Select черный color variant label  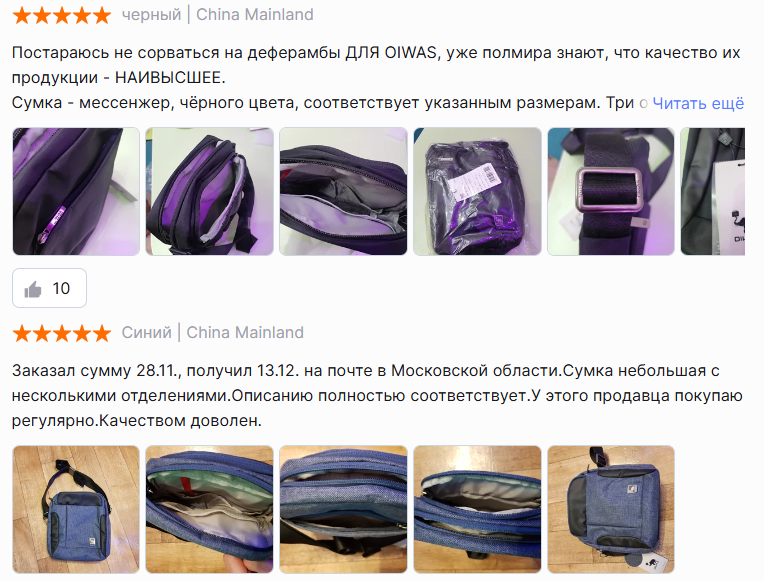[151, 15]
